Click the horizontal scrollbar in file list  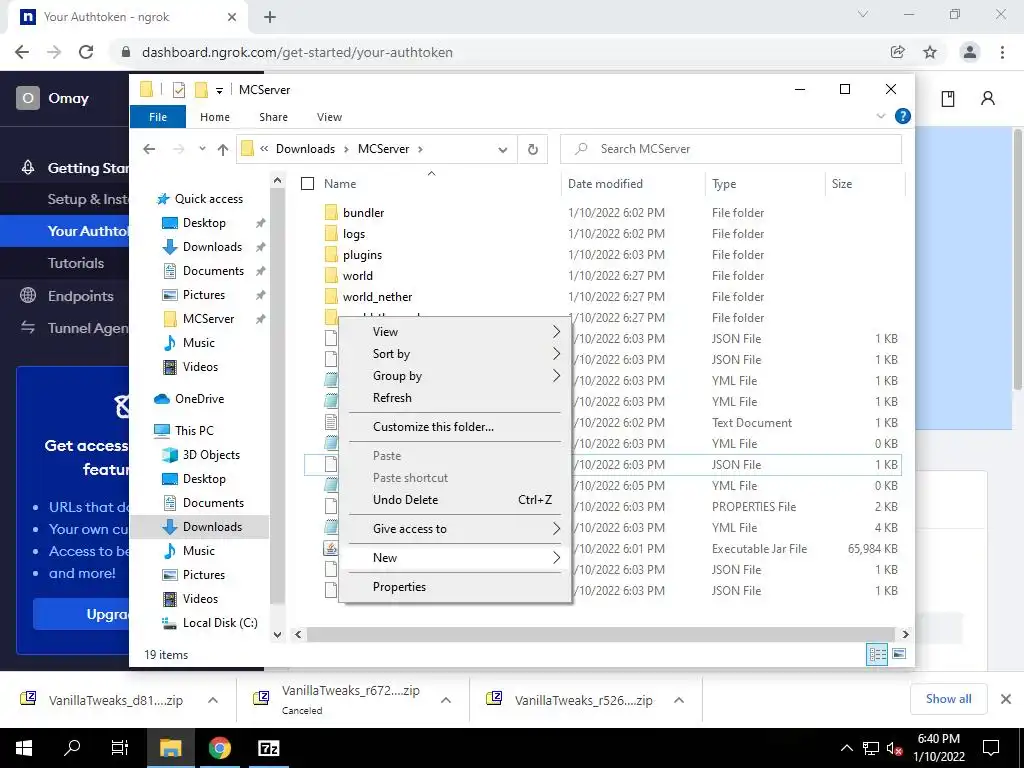tap(600, 634)
